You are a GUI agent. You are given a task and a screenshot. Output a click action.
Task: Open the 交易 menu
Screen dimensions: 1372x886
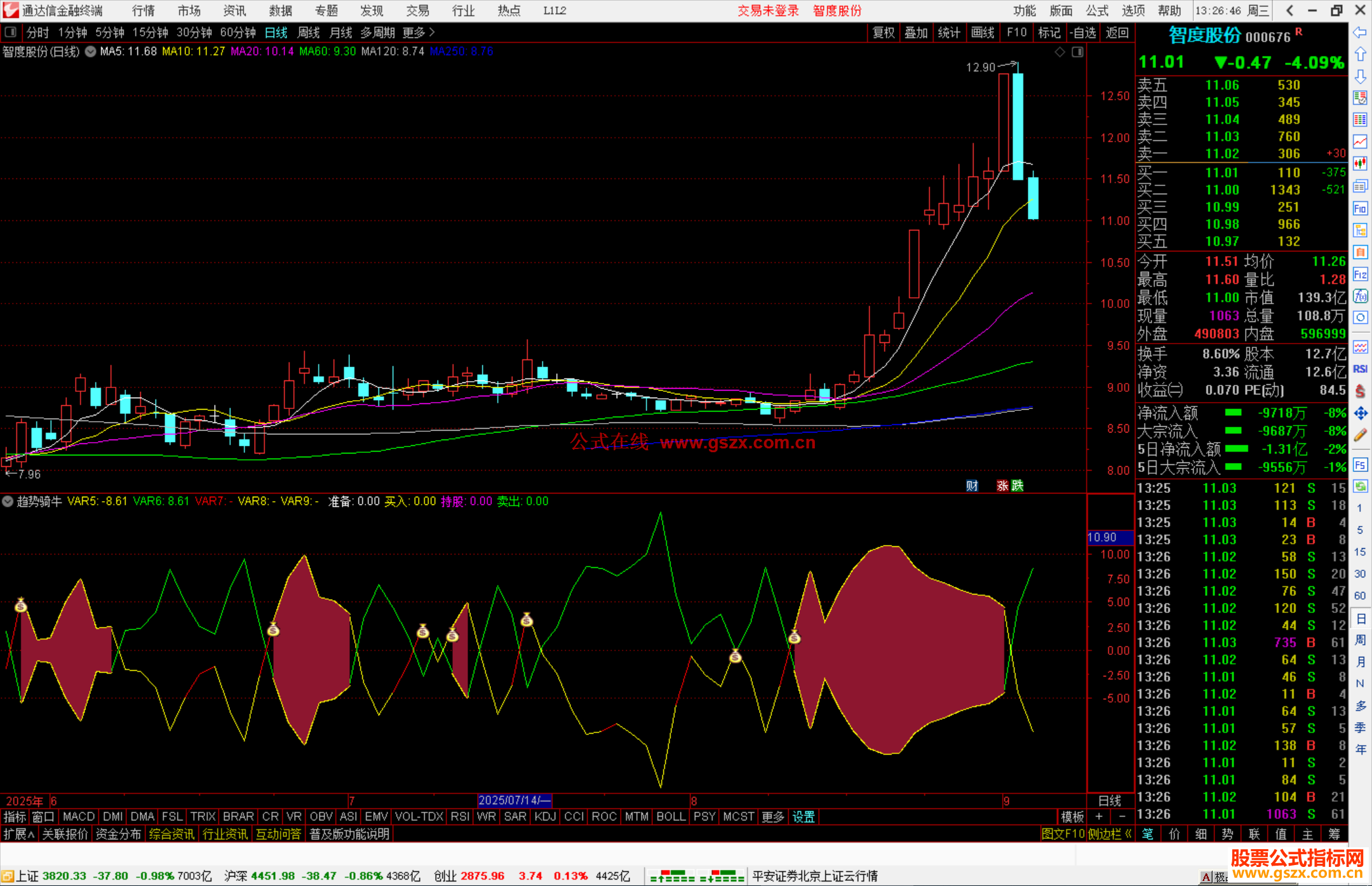(418, 11)
